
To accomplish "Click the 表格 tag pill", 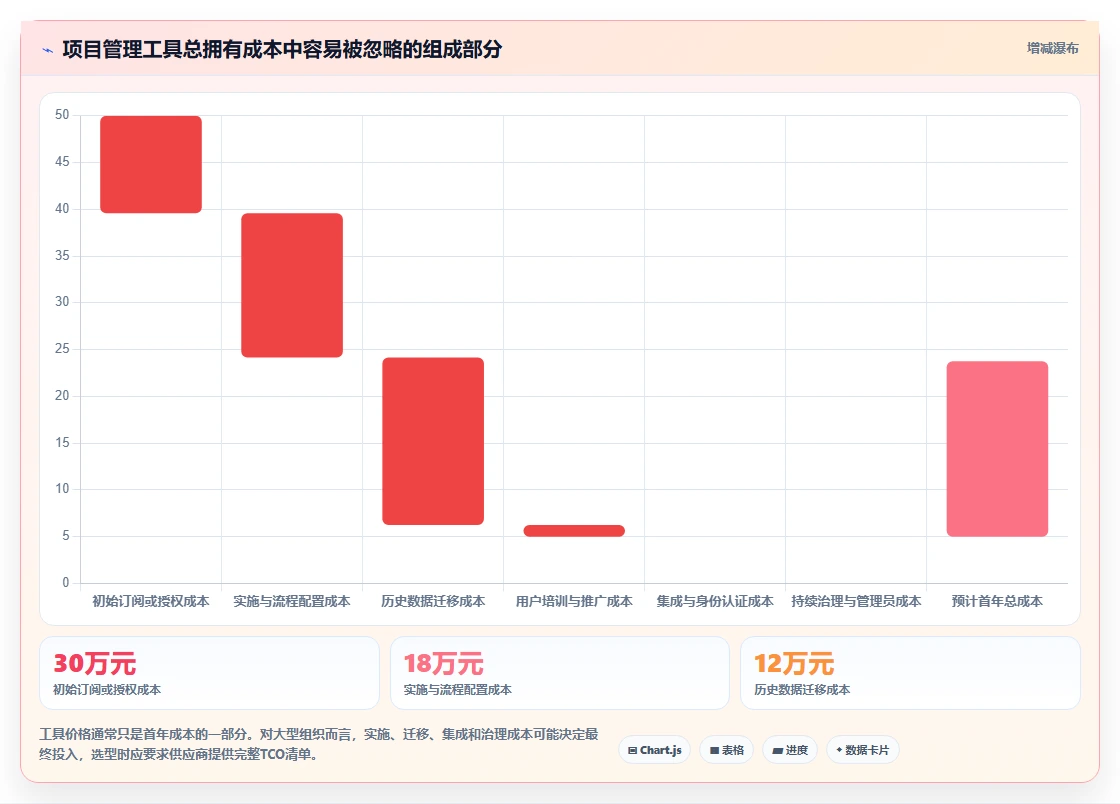I will pos(726,750).
